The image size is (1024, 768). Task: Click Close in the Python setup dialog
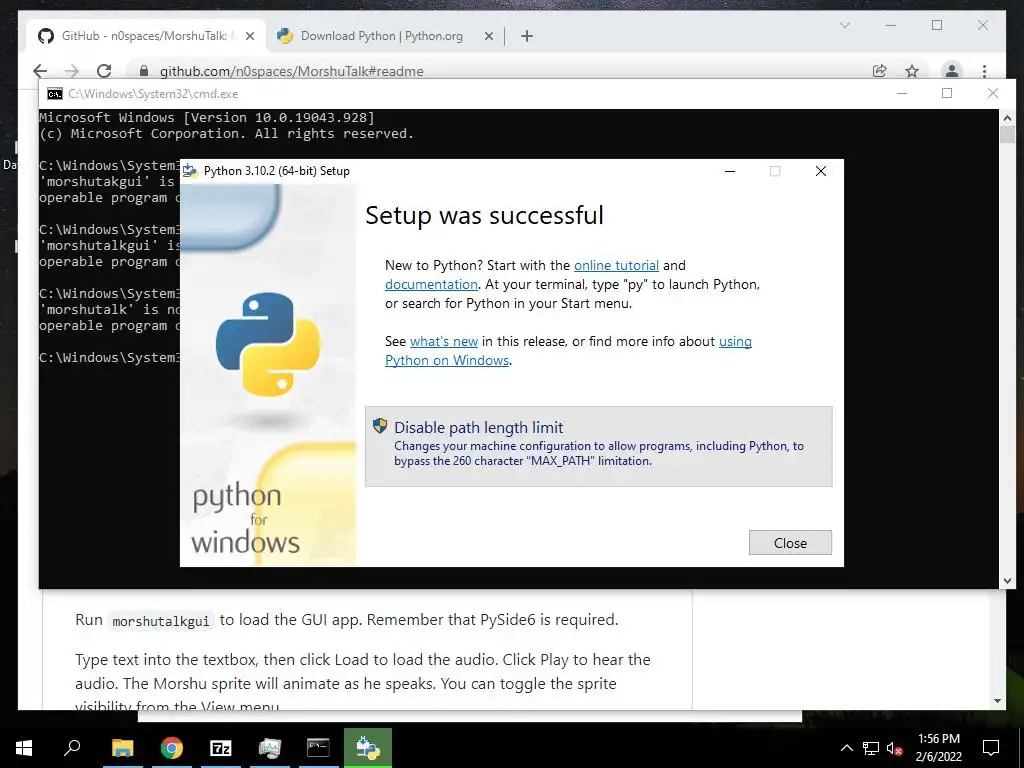[790, 543]
